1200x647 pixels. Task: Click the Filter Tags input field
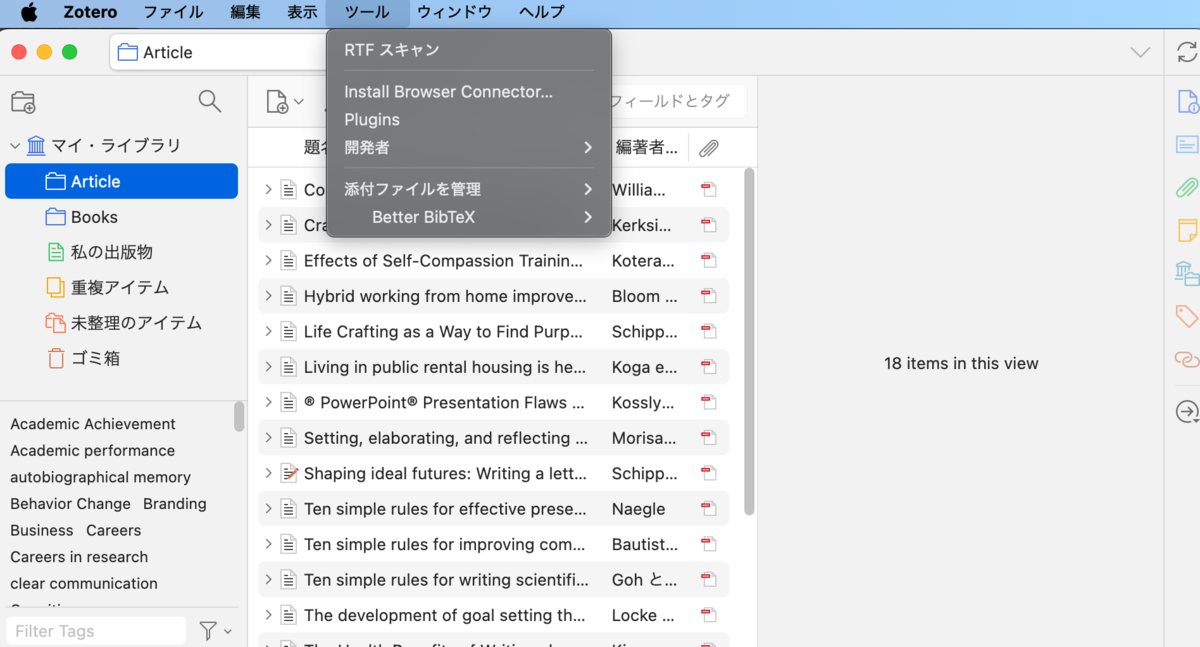tap(96, 631)
